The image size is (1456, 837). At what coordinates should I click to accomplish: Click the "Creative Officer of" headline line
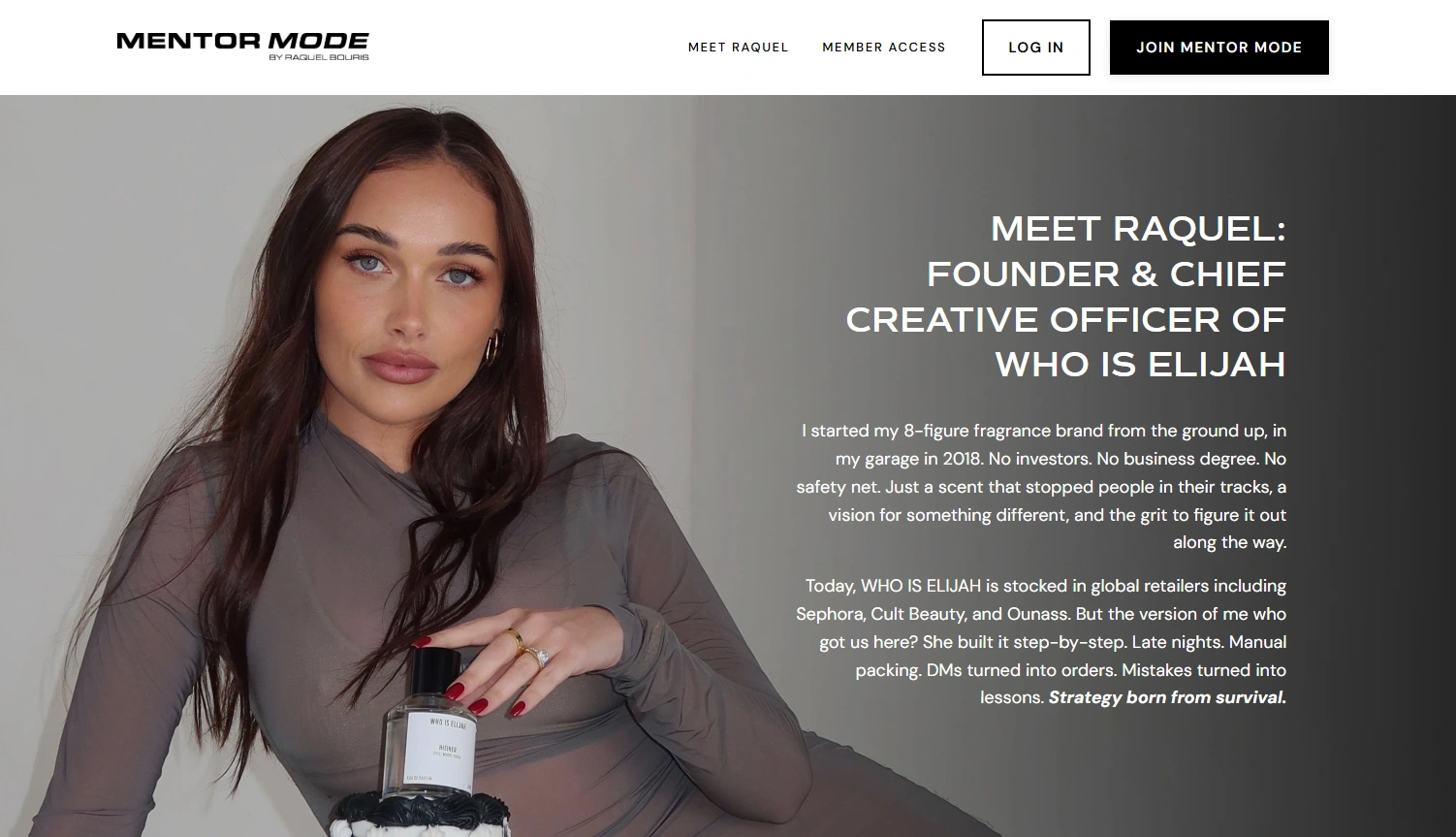click(x=1065, y=320)
